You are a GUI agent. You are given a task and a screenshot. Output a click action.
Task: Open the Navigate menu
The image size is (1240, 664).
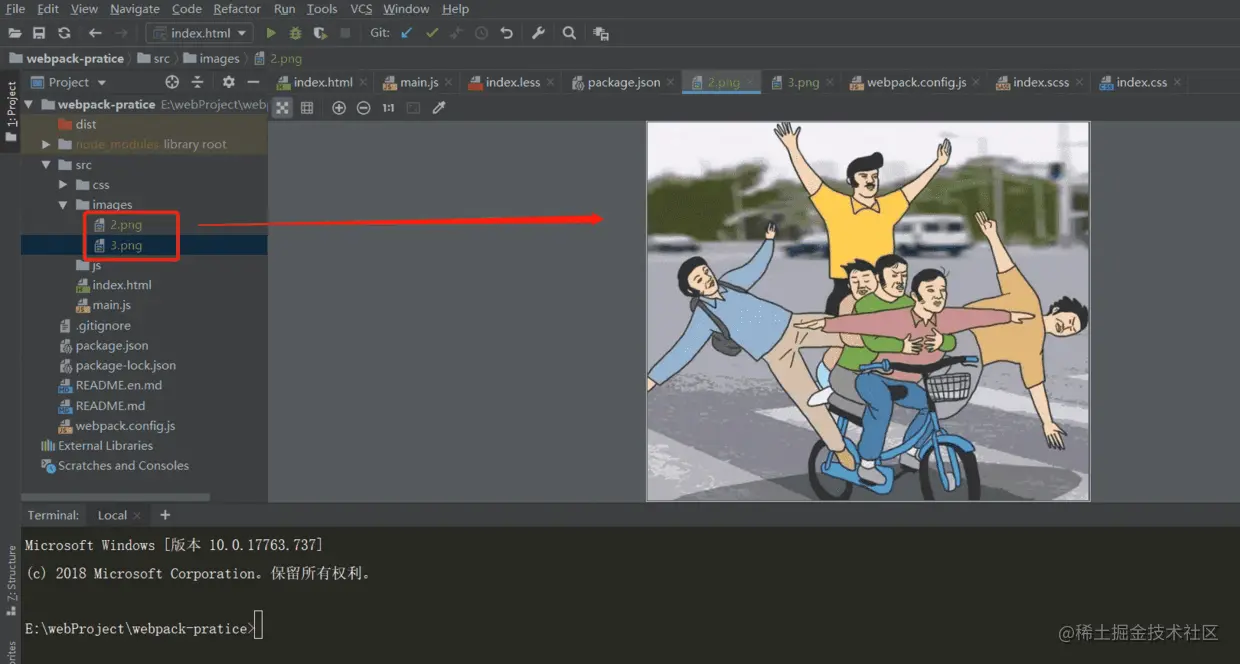[x=134, y=9]
